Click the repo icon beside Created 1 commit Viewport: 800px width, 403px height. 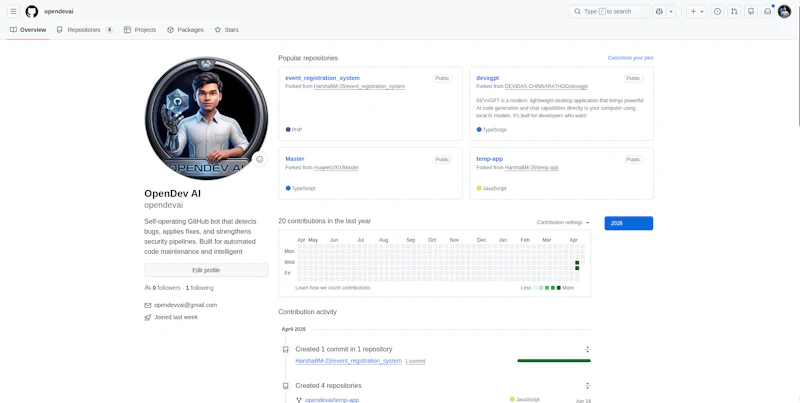(286, 349)
